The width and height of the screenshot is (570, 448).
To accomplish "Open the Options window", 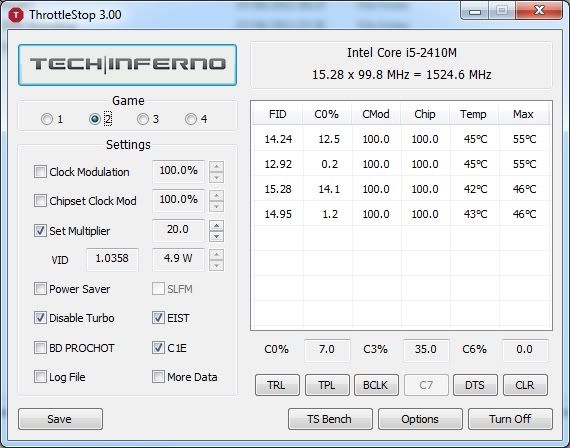I will [x=420, y=419].
